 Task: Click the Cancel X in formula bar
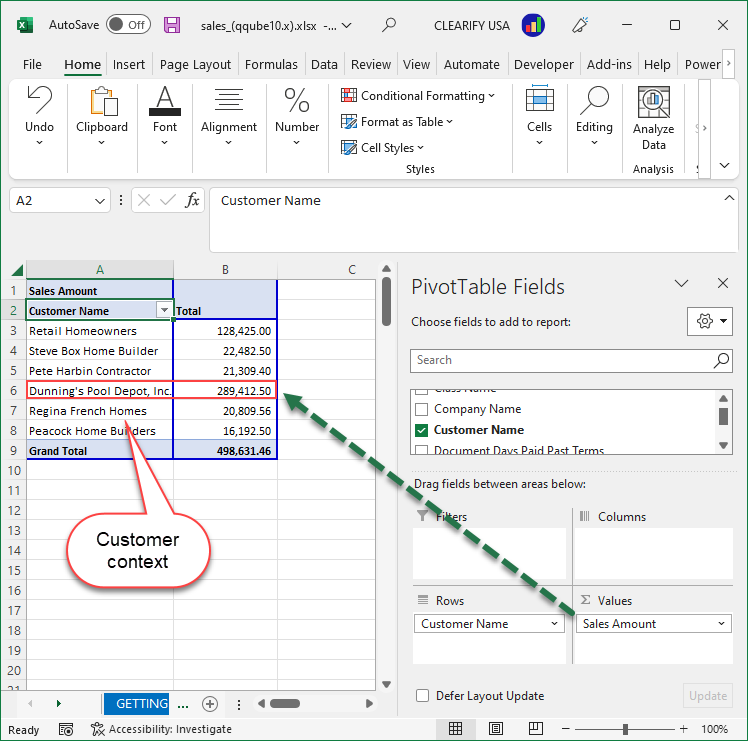(144, 200)
